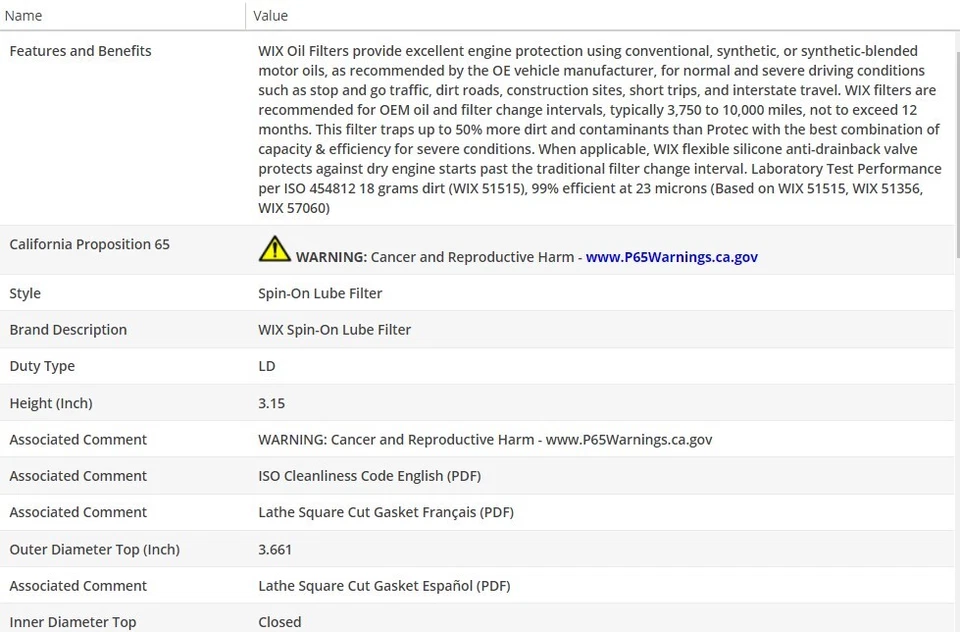Click the yellow warning triangle icon
The width and height of the screenshot is (960, 632).
pos(274,249)
